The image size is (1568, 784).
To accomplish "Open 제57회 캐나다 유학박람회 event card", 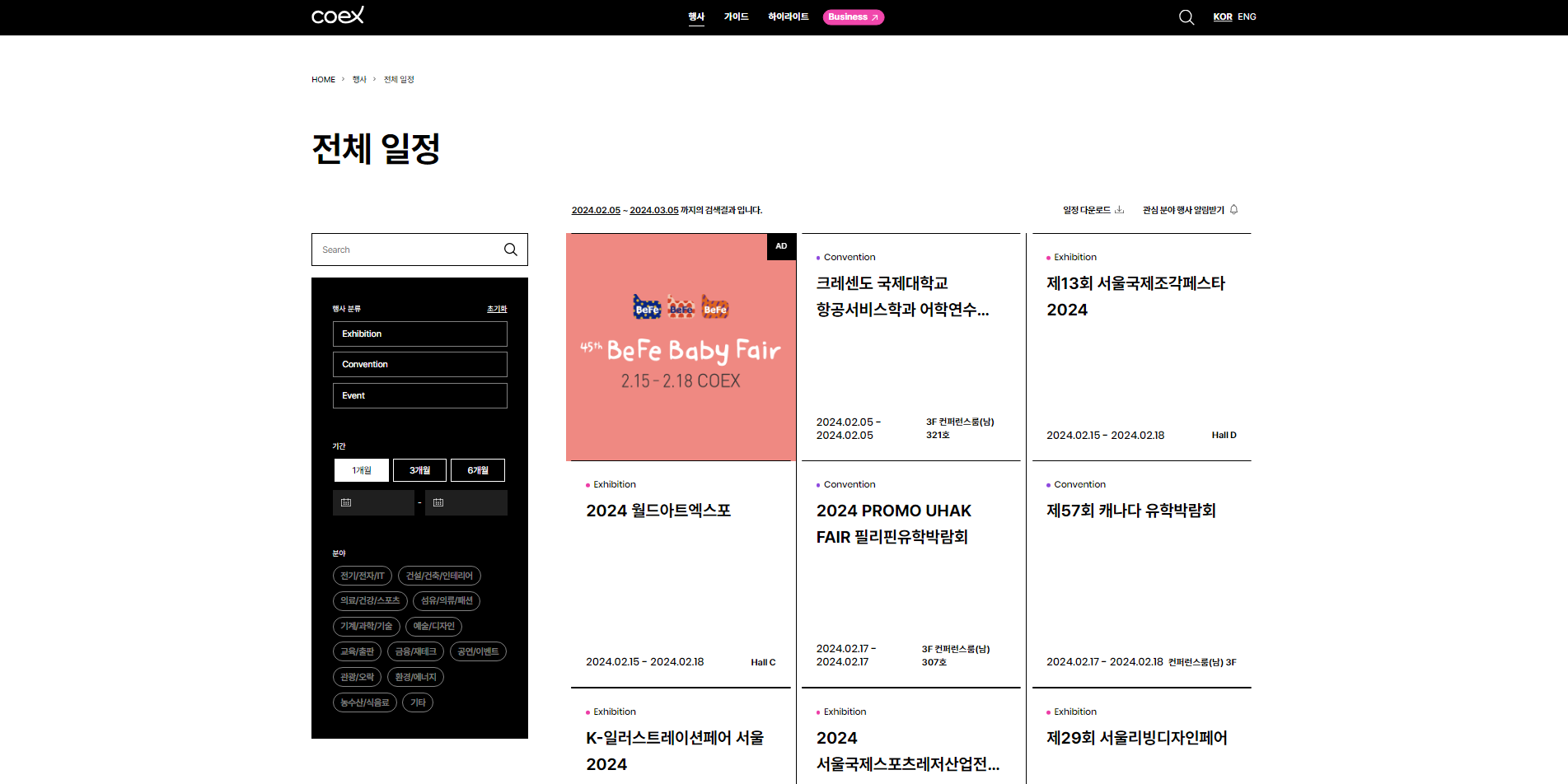I will tap(1141, 574).
